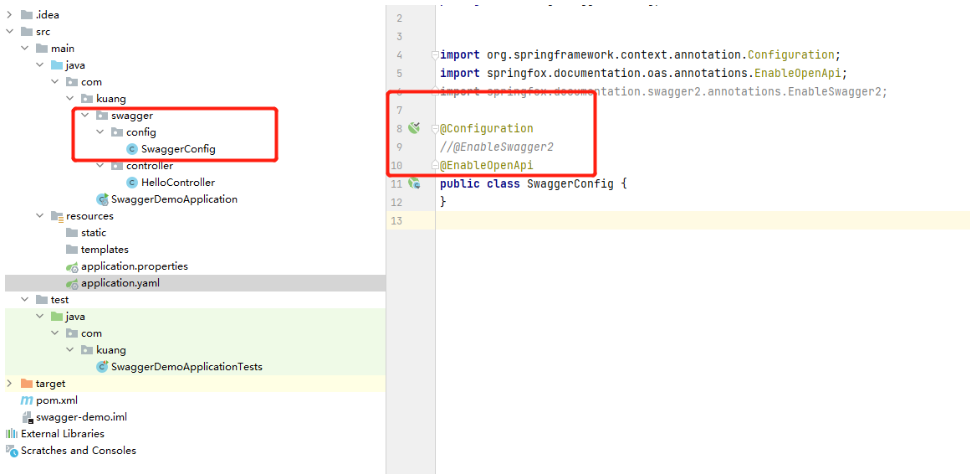
Task: Click the greyed EnableSwagger2 import line
Action: 664,92
